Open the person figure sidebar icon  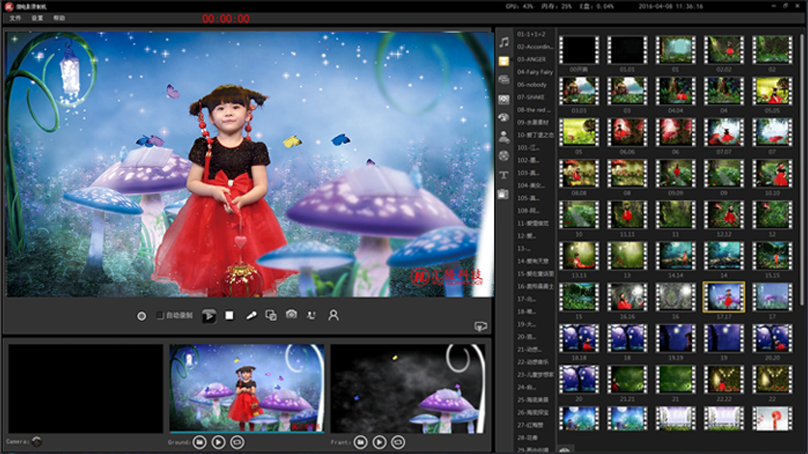click(504, 137)
